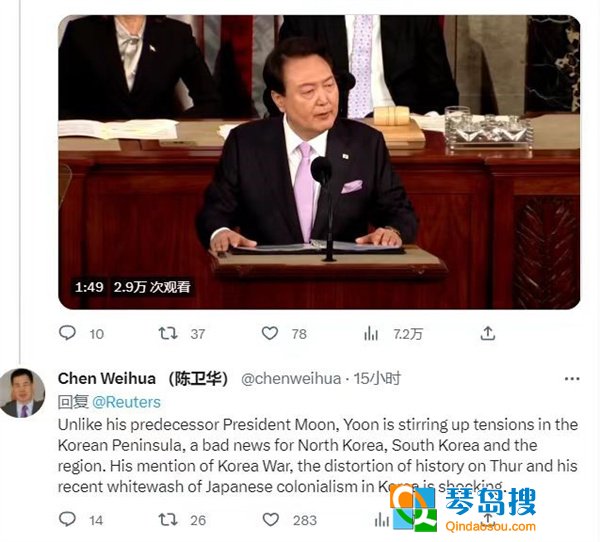Share the Reuters video tweet
The image size is (600, 542).
tap(488, 333)
